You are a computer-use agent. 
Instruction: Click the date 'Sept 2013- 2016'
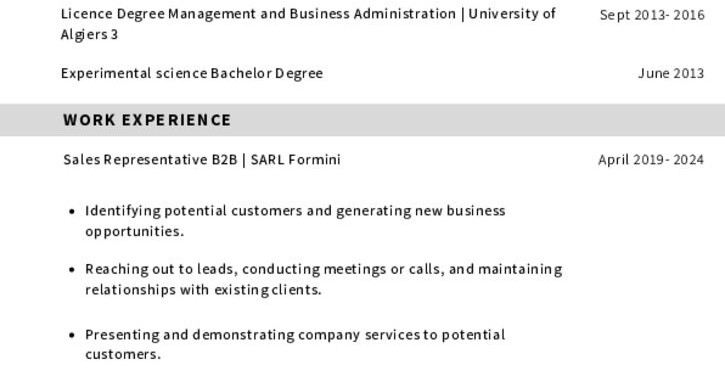click(652, 15)
